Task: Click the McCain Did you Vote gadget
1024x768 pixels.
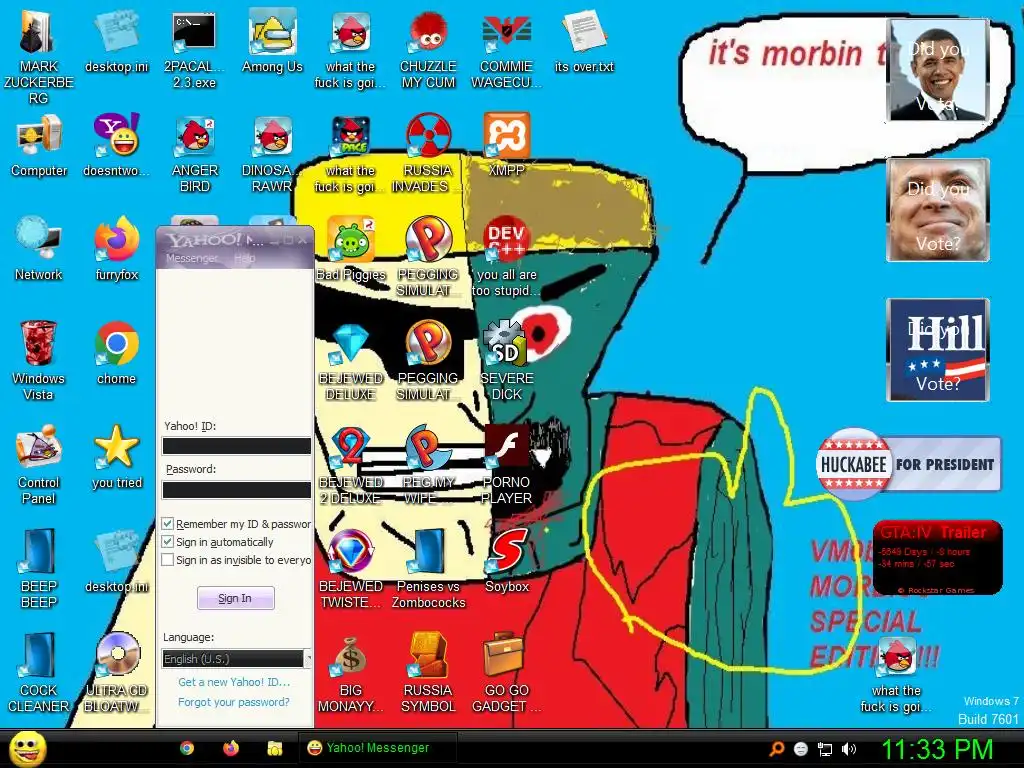Action: click(x=938, y=210)
